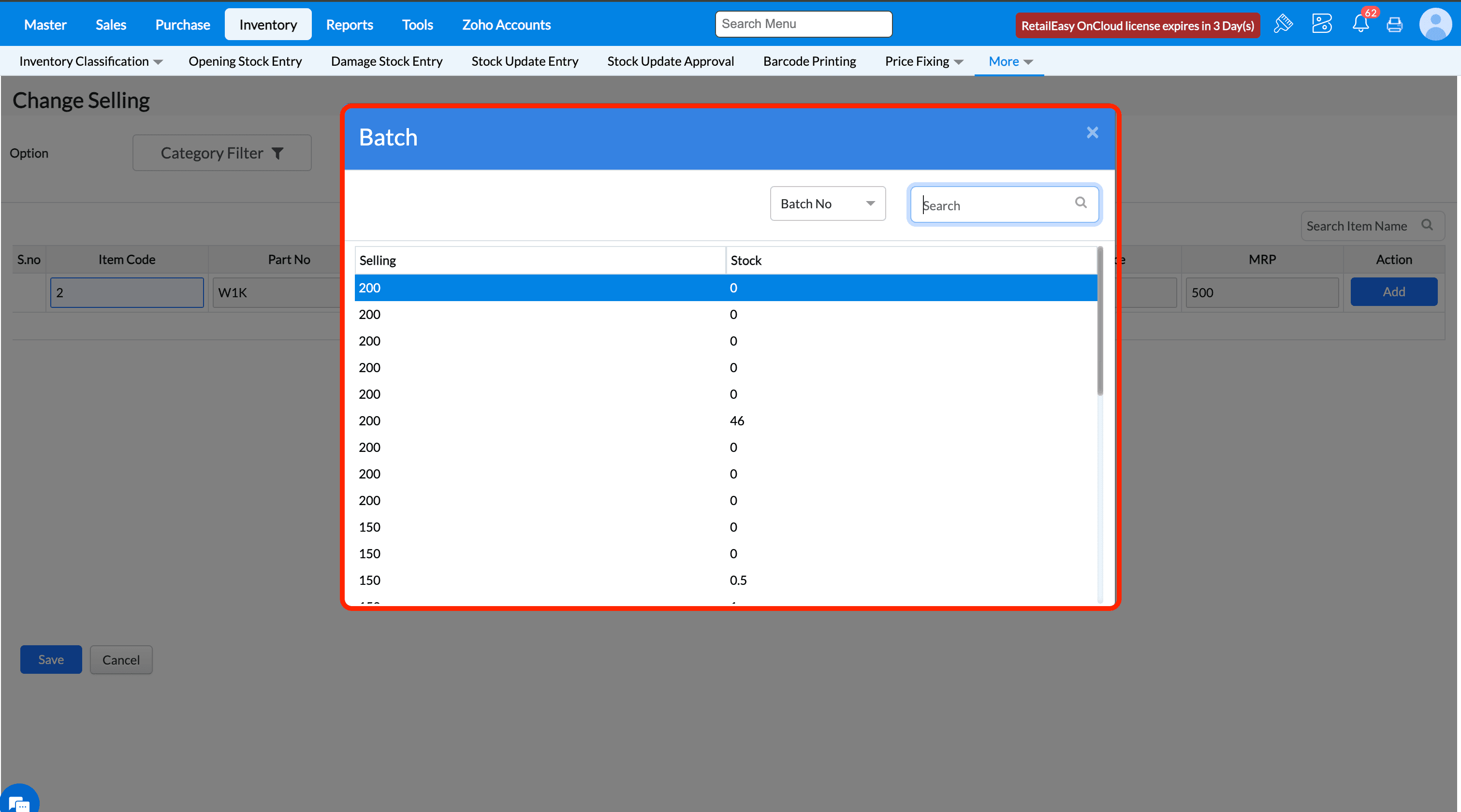Click the notification bell icon
Screen dimensions: 1461x812
pos(1360,24)
